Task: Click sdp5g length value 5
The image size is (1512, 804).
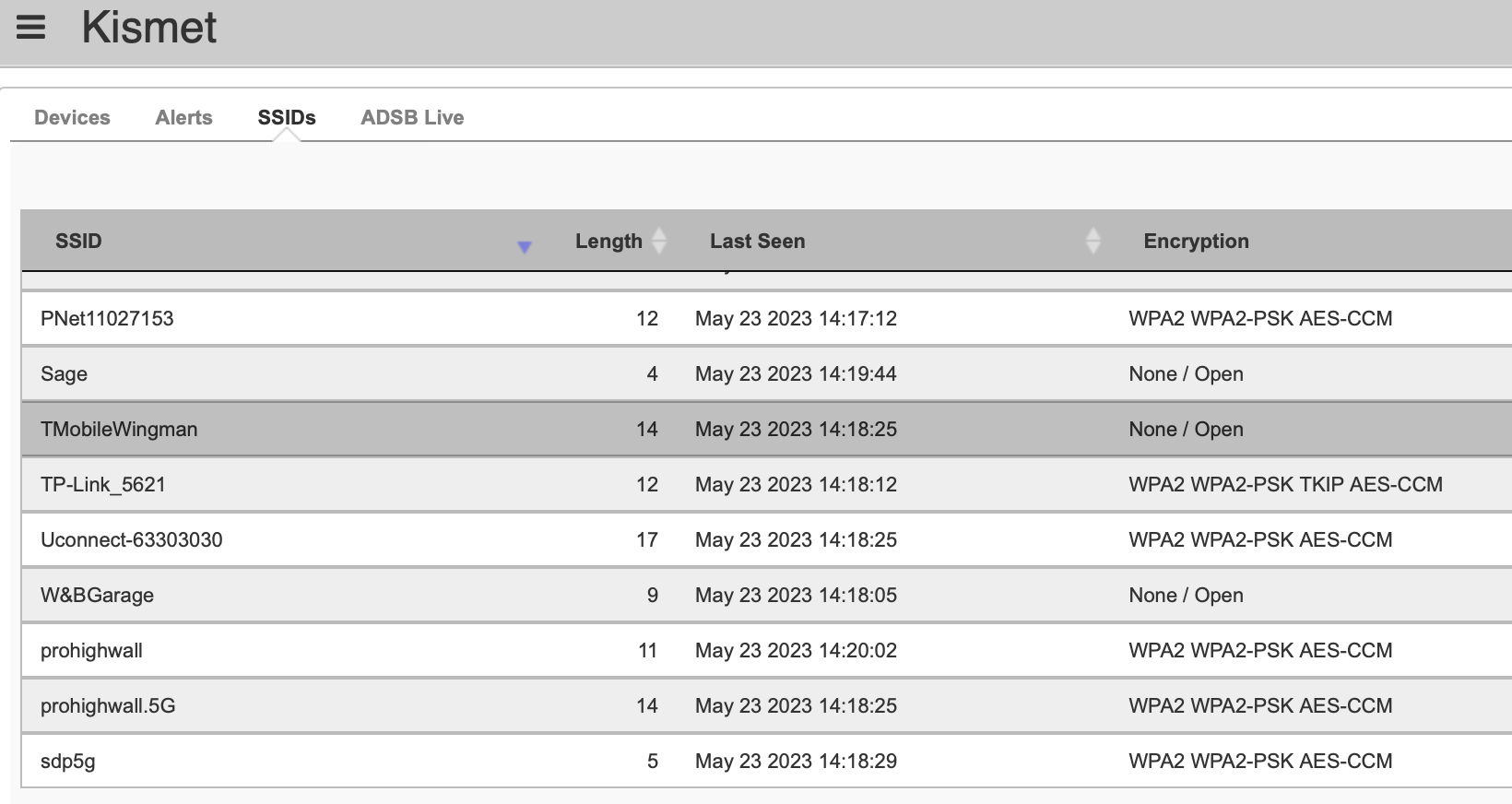Action: (653, 761)
